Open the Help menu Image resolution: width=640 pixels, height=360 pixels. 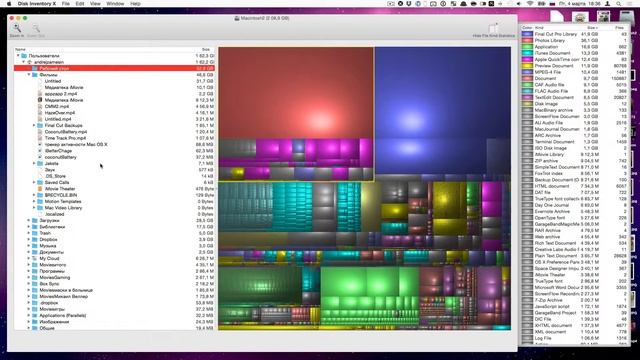pyautogui.click(x=135, y=4)
